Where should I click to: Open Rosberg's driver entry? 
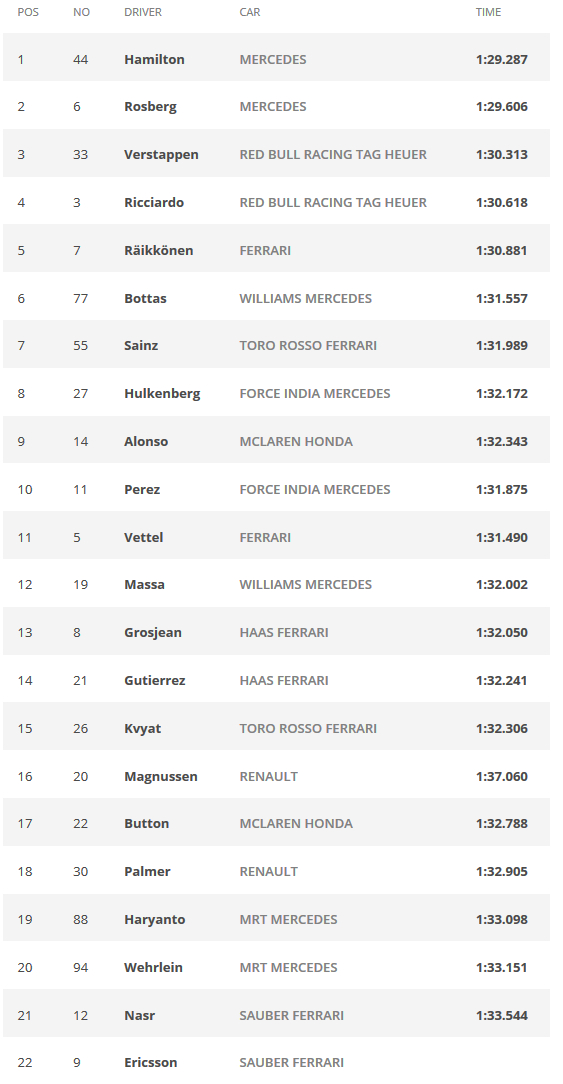[150, 106]
